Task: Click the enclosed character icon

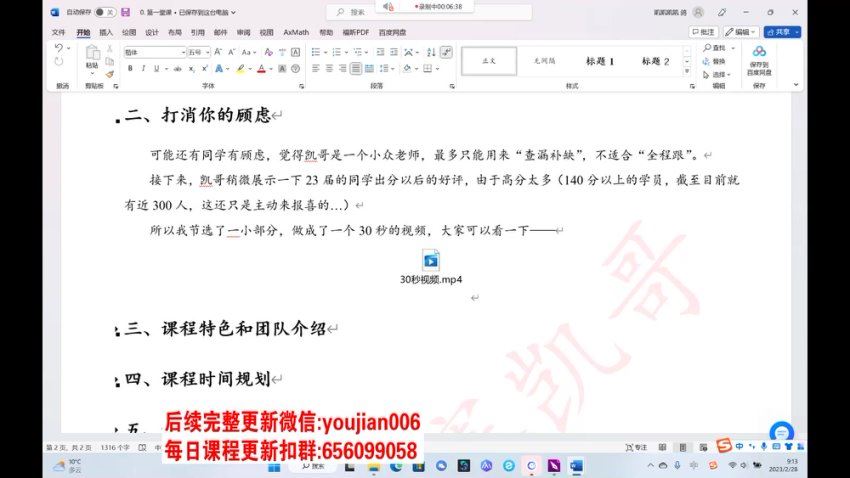Action: click(x=295, y=69)
